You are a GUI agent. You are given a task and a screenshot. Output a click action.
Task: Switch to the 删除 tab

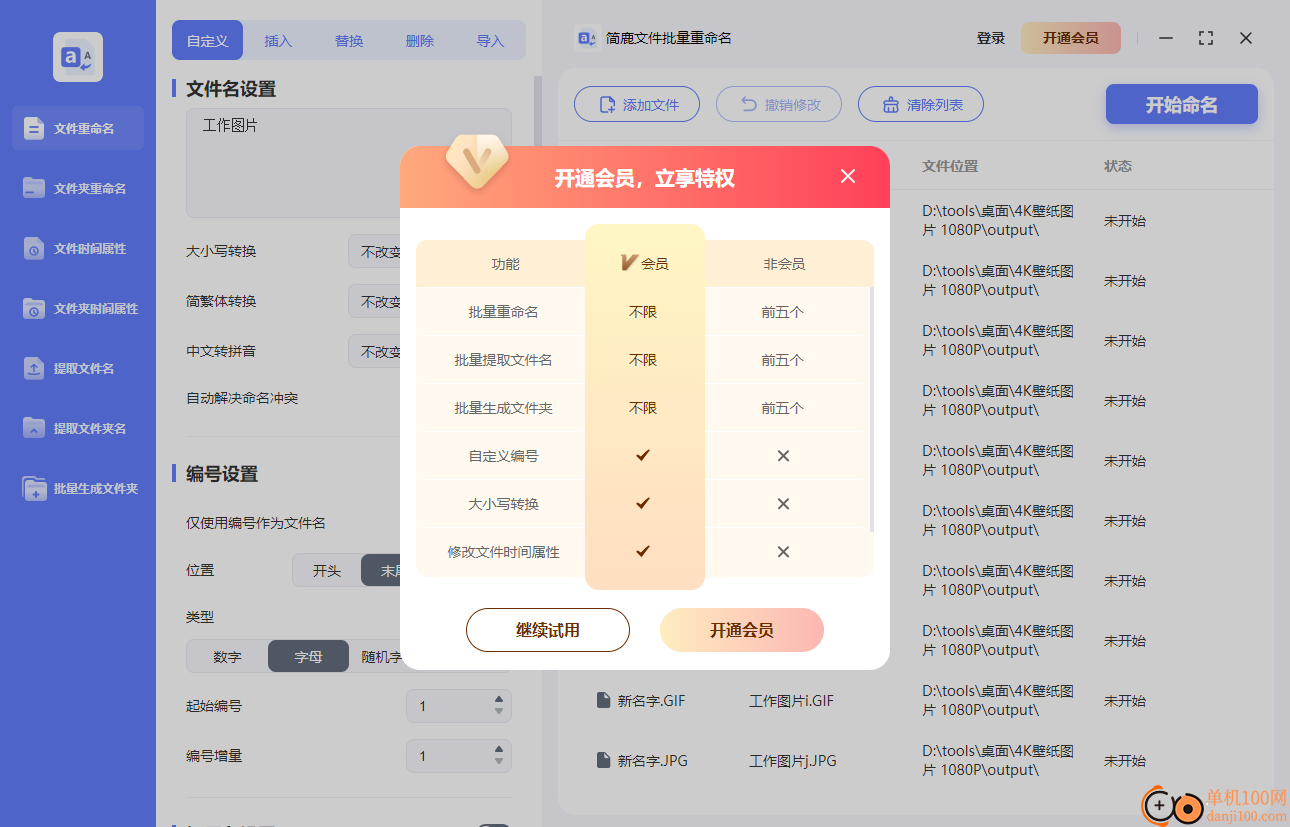coord(420,41)
